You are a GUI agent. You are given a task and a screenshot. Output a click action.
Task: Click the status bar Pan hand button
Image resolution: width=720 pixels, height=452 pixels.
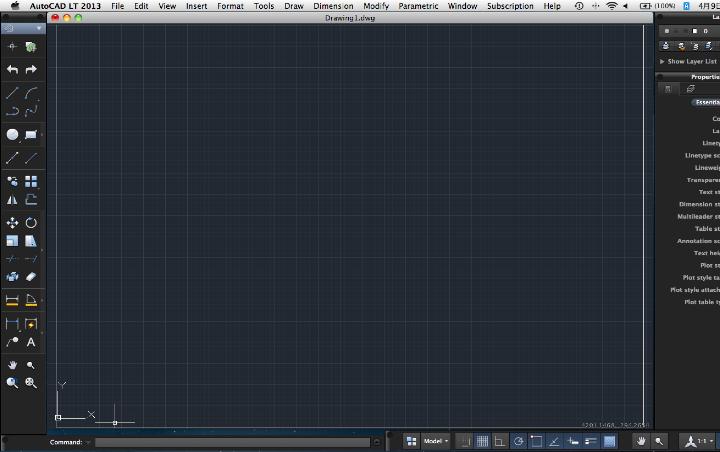[641, 441]
